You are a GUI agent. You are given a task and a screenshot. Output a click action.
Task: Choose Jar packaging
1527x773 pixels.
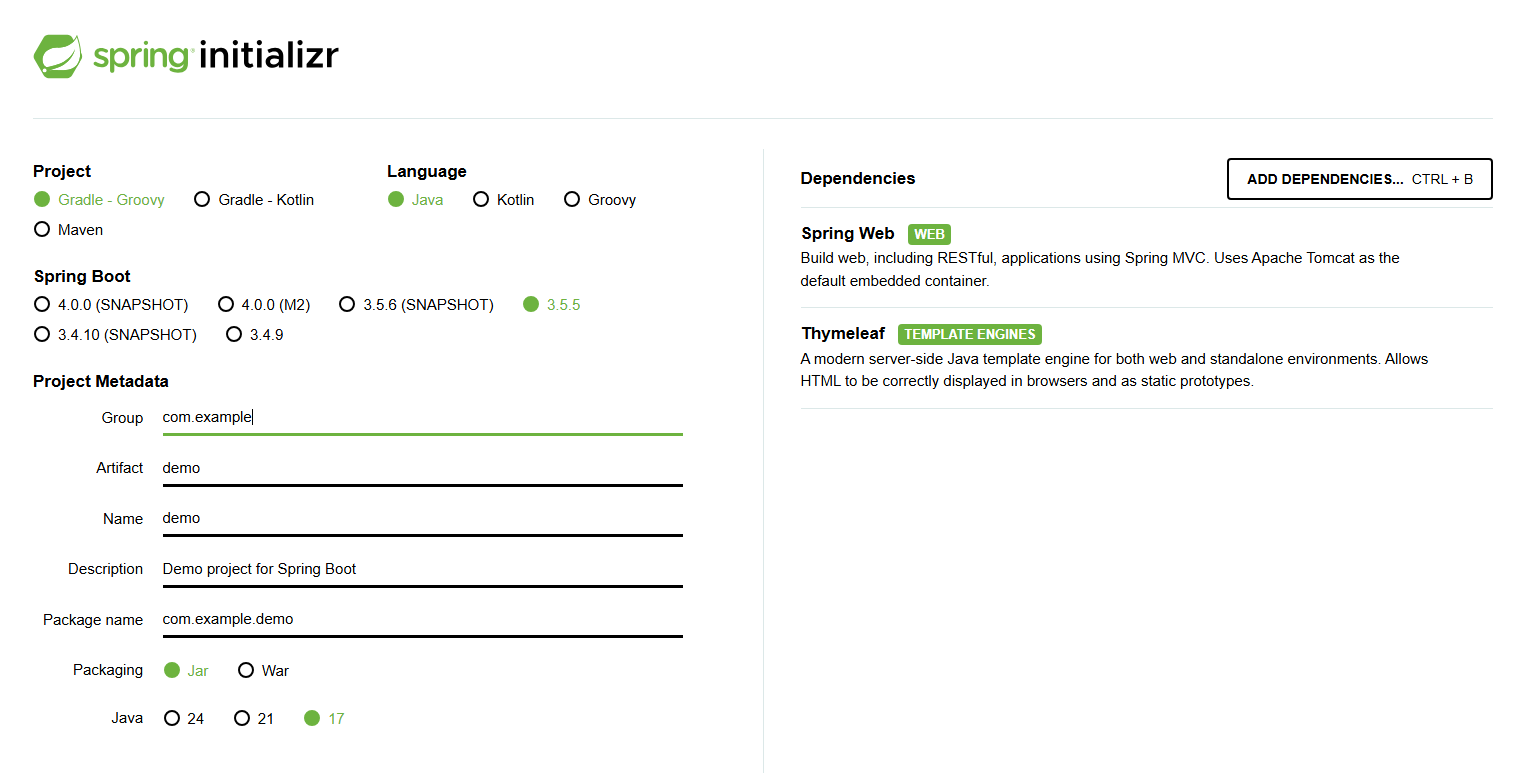[186, 671]
